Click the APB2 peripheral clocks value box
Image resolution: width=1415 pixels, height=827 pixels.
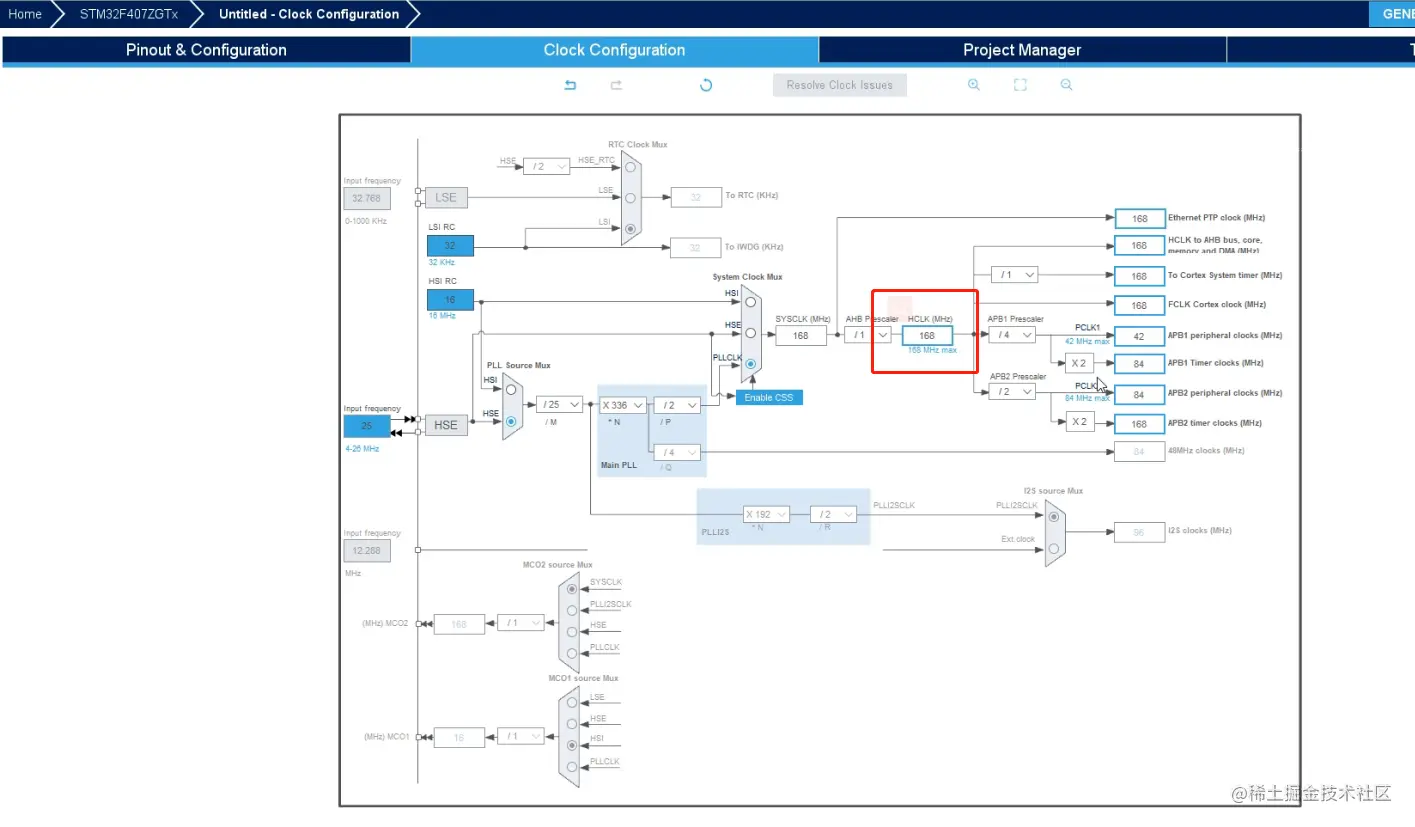point(1140,395)
